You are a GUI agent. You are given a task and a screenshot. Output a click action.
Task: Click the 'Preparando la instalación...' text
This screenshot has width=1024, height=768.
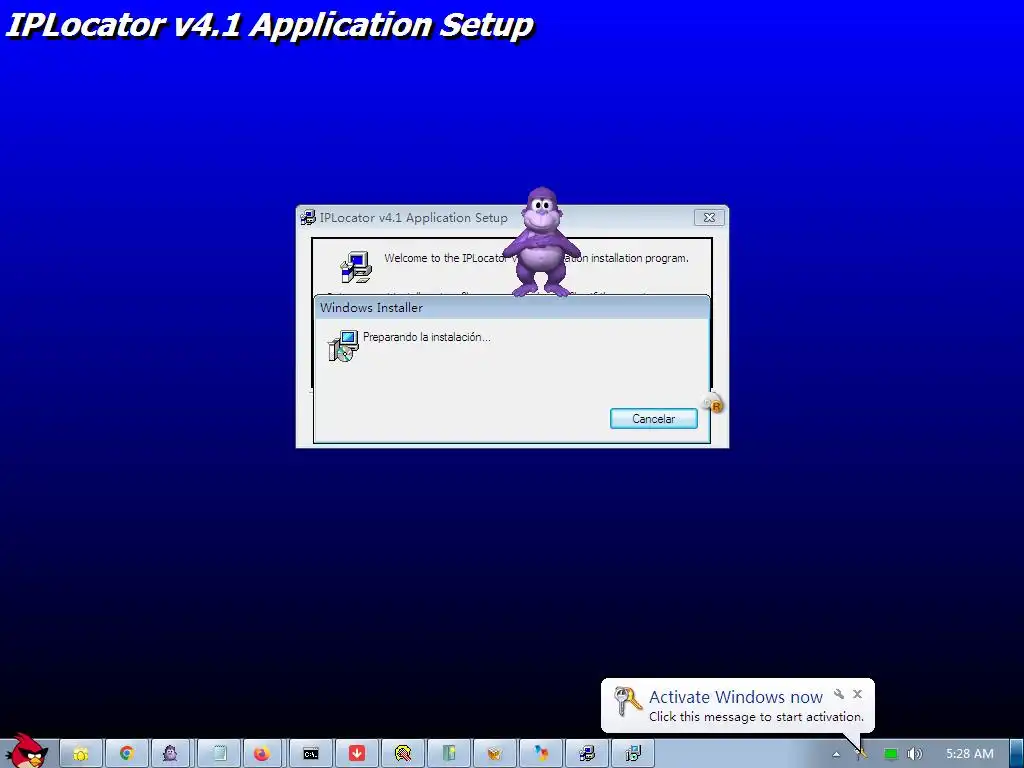[426, 337]
